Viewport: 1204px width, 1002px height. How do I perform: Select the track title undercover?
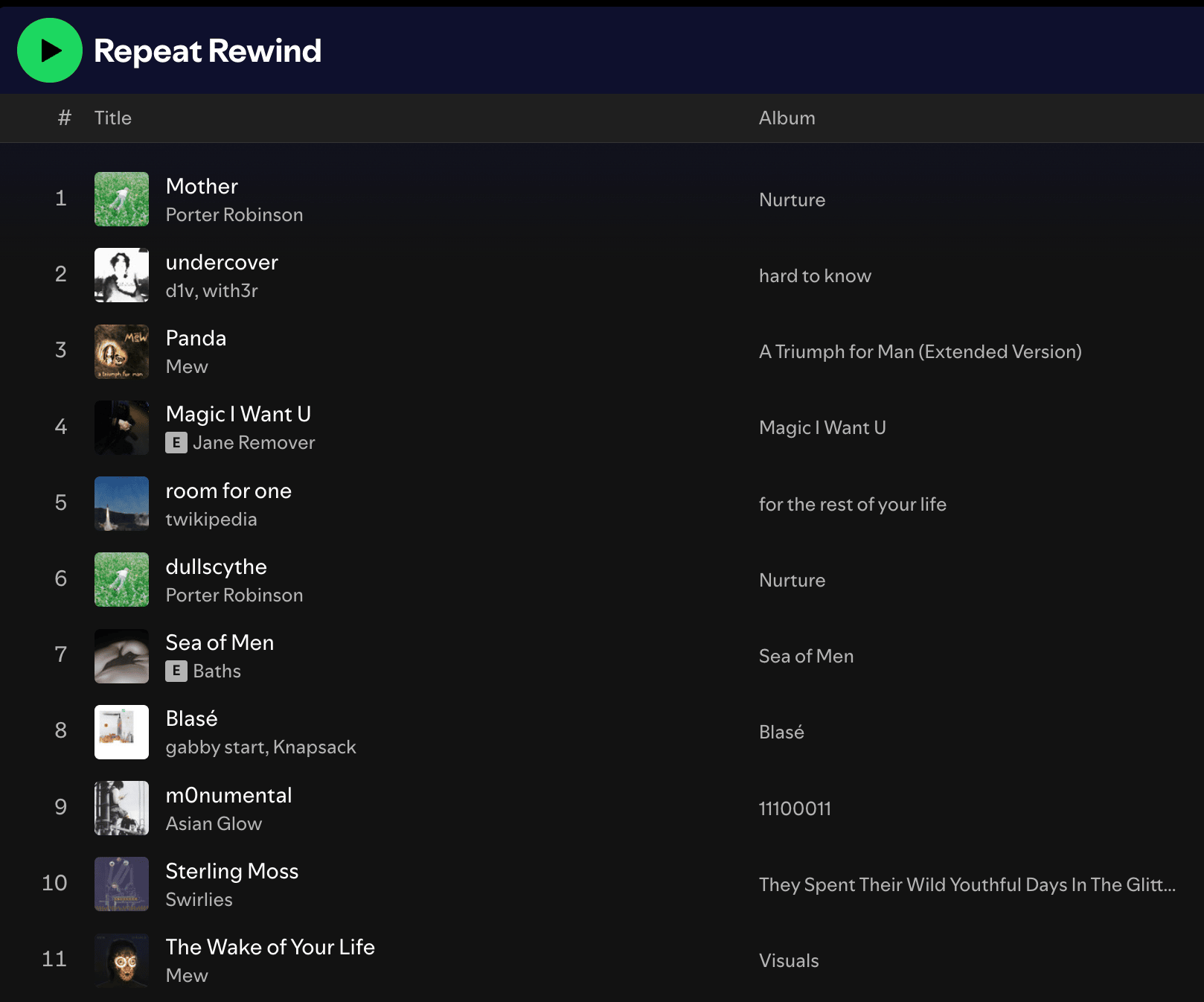[x=222, y=262]
